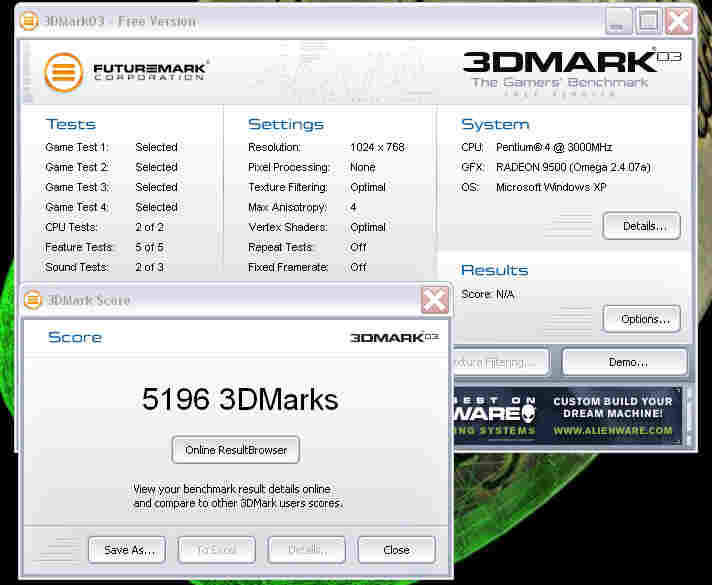Click Game Test 2 Selected value
Viewport: 712px width, 585px height.
pos(156,167)
